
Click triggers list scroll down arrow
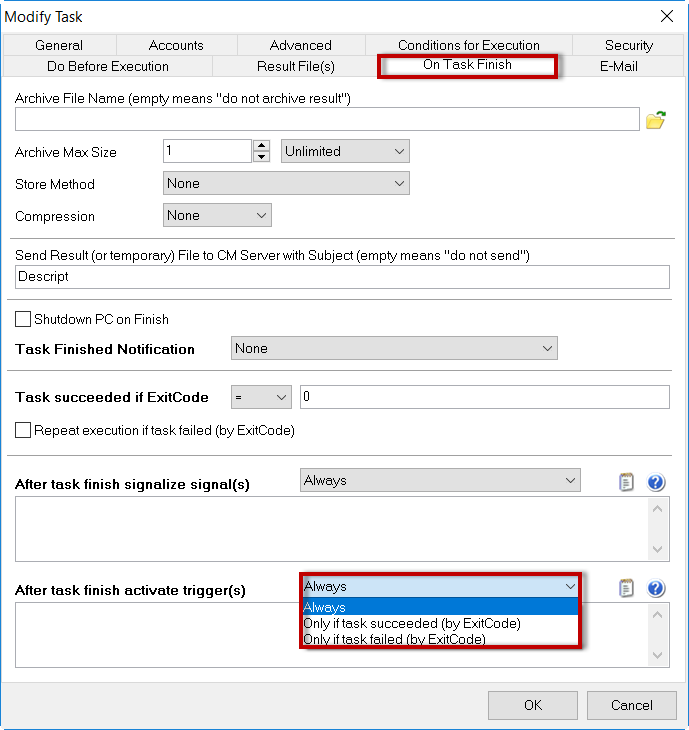(657, 656)
